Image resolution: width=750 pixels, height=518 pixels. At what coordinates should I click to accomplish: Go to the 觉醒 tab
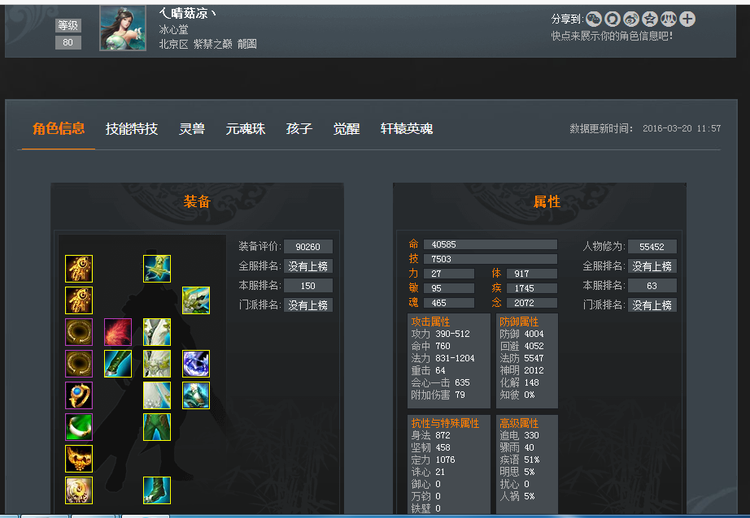[346, 129]
